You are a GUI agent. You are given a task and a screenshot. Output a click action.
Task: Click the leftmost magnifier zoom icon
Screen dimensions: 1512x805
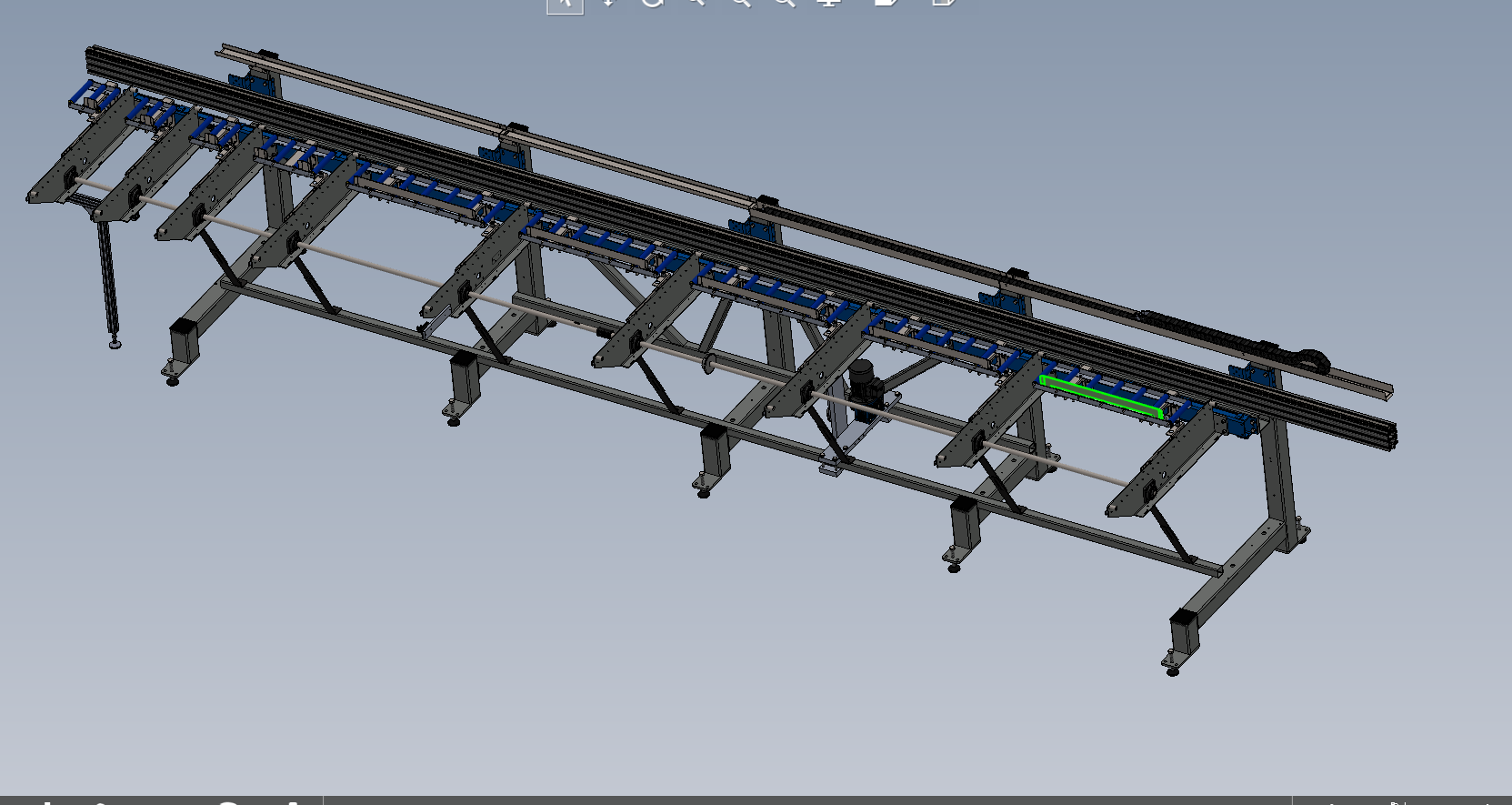point(696,3)
